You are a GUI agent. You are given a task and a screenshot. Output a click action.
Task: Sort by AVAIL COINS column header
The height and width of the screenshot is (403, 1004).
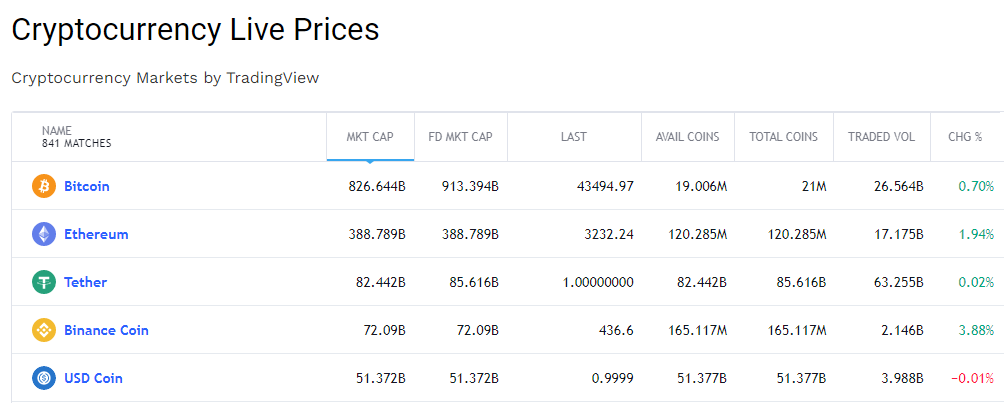click(688, 137)
